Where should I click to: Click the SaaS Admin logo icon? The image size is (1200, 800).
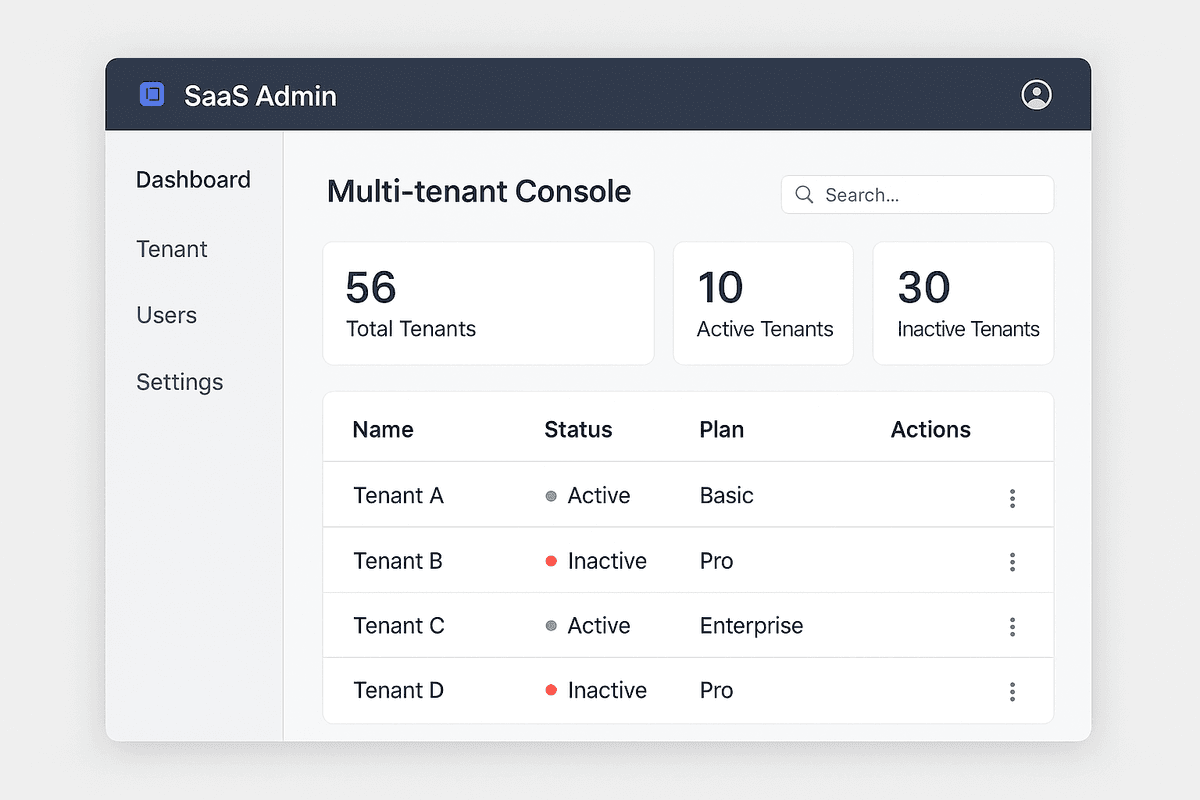pyautogui.click(x=152, y=94)
